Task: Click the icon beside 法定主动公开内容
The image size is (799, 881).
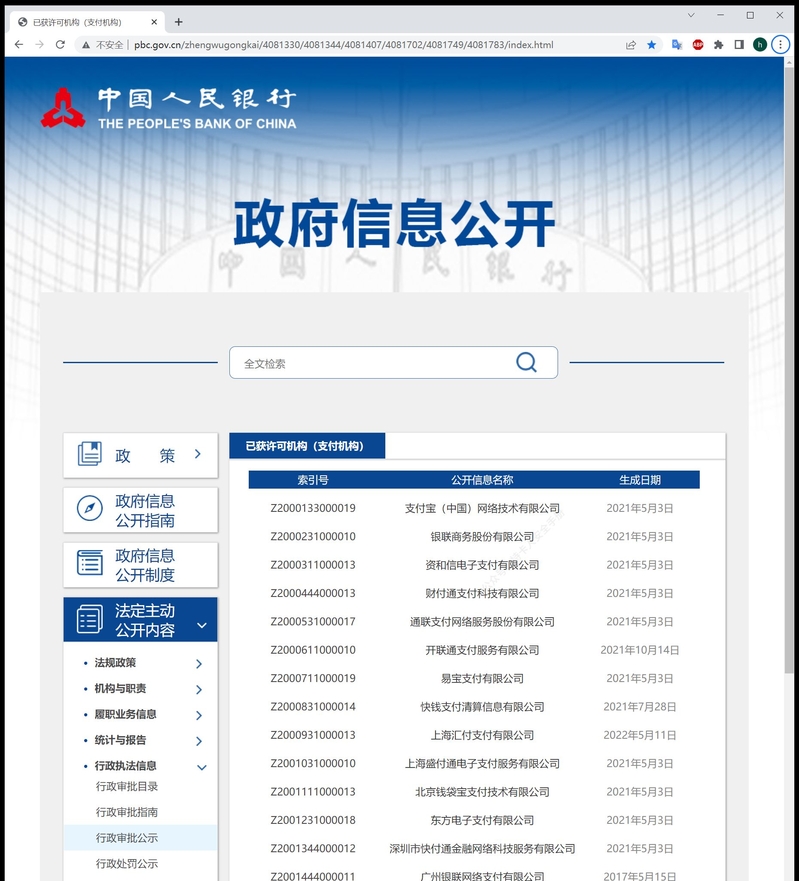Action: [x=89, y=619]
